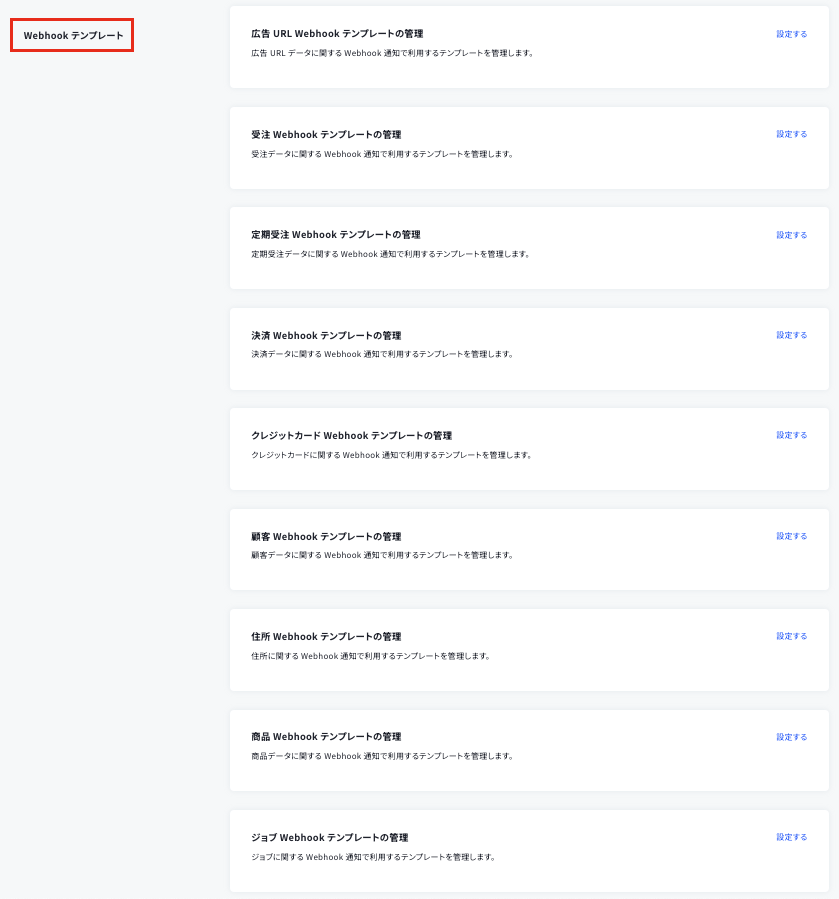Click description 住所に関する Webhook 通知
Viewport: 839px width, 899px height.
point(371,656)
